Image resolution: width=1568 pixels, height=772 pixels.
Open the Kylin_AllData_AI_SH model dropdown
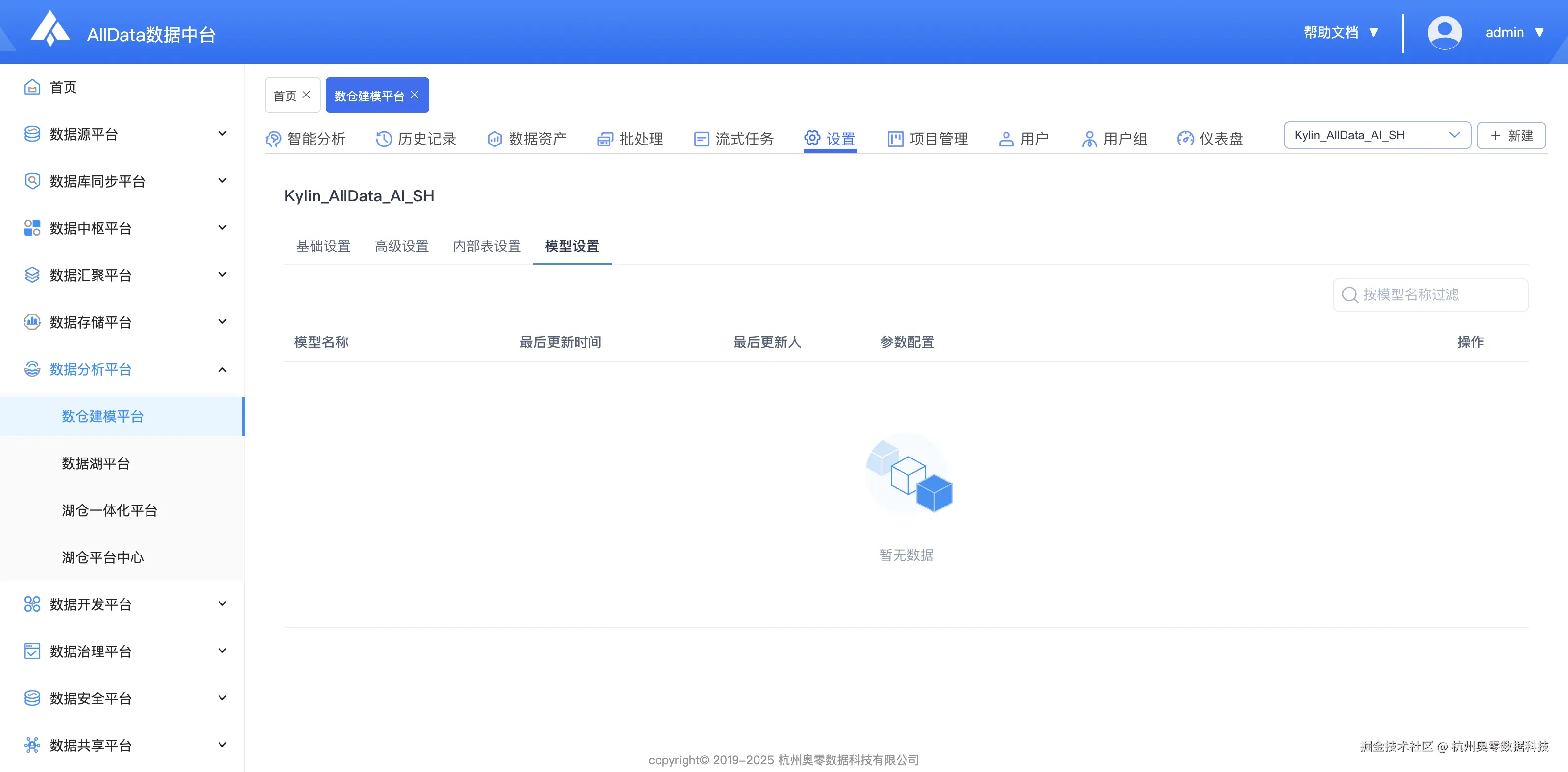click(1377, 135)
